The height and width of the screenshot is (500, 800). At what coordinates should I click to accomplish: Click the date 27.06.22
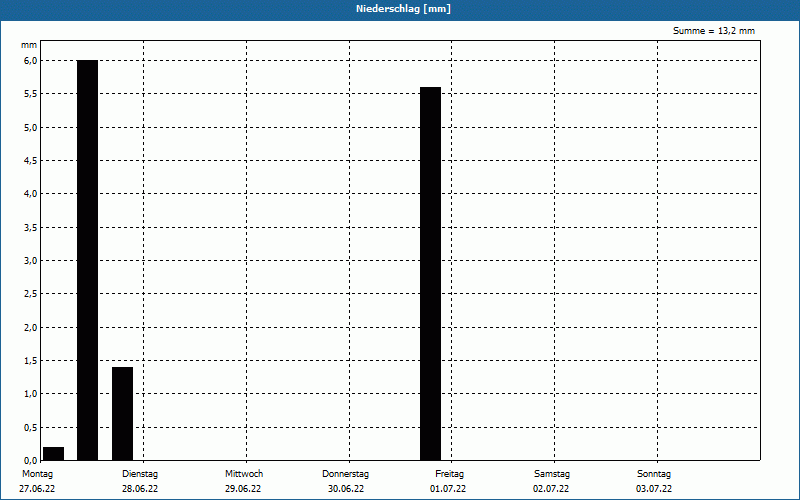pyautogui.click(x=37, y=488)
